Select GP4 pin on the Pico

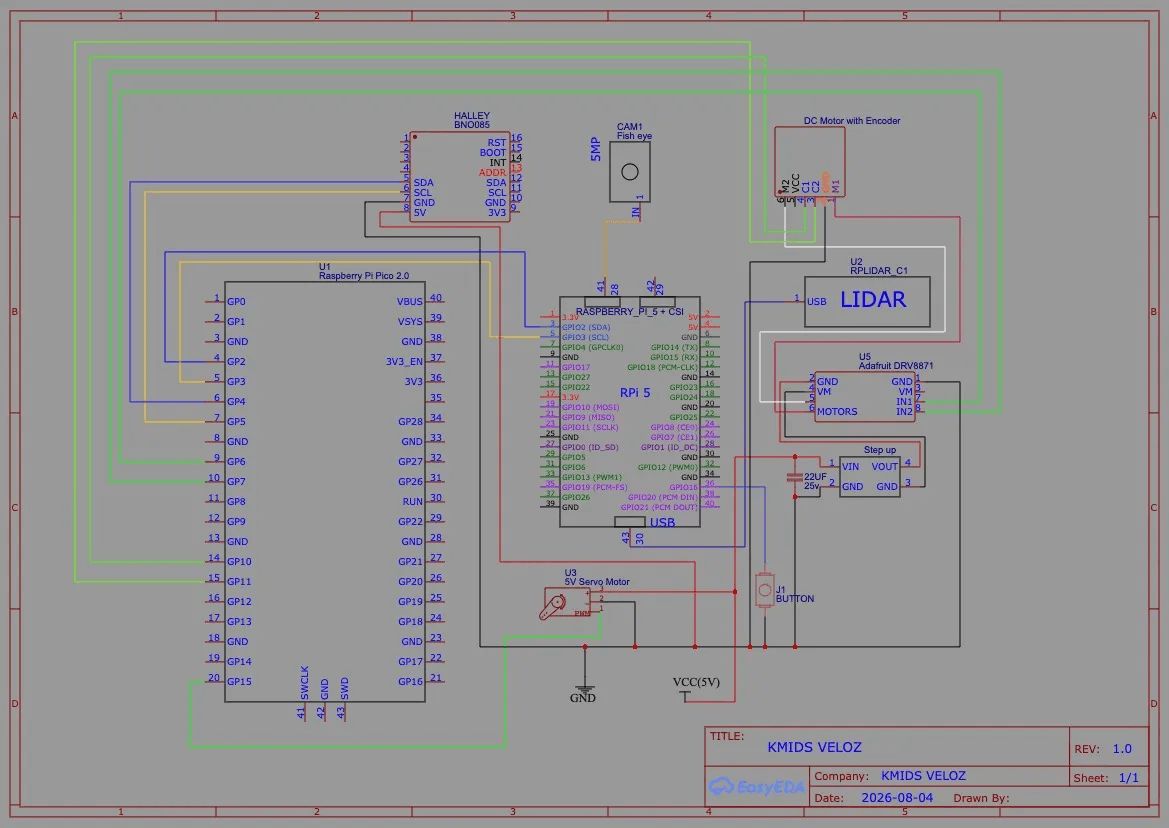(x=236, y=402)
